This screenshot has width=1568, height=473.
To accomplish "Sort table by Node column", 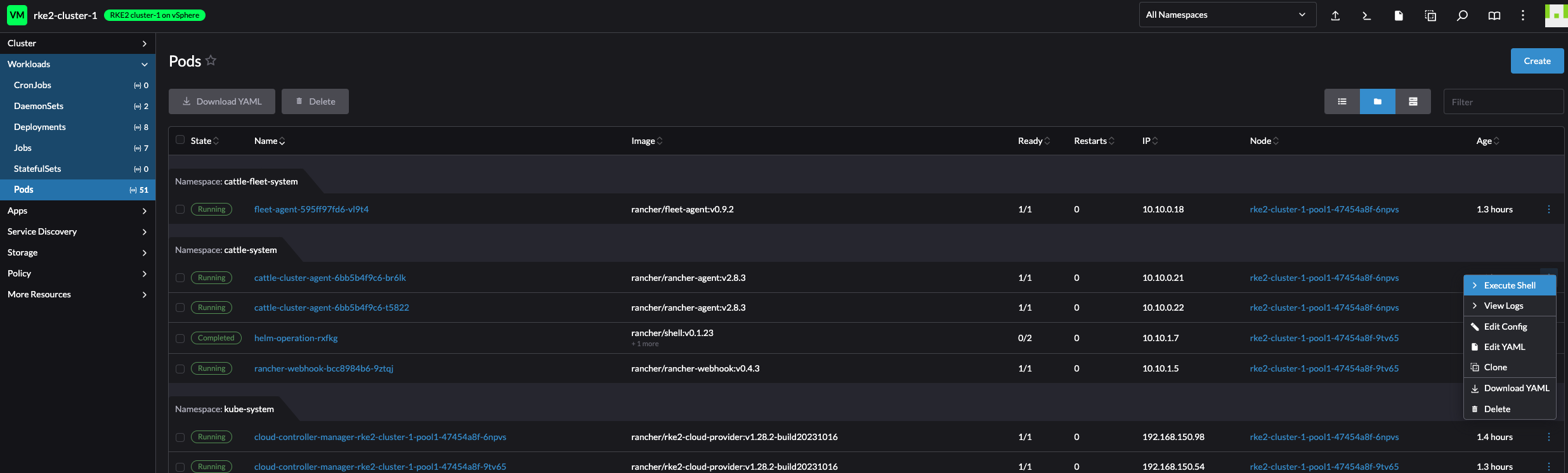I will pyautogui.click(x=1264, y=141).
